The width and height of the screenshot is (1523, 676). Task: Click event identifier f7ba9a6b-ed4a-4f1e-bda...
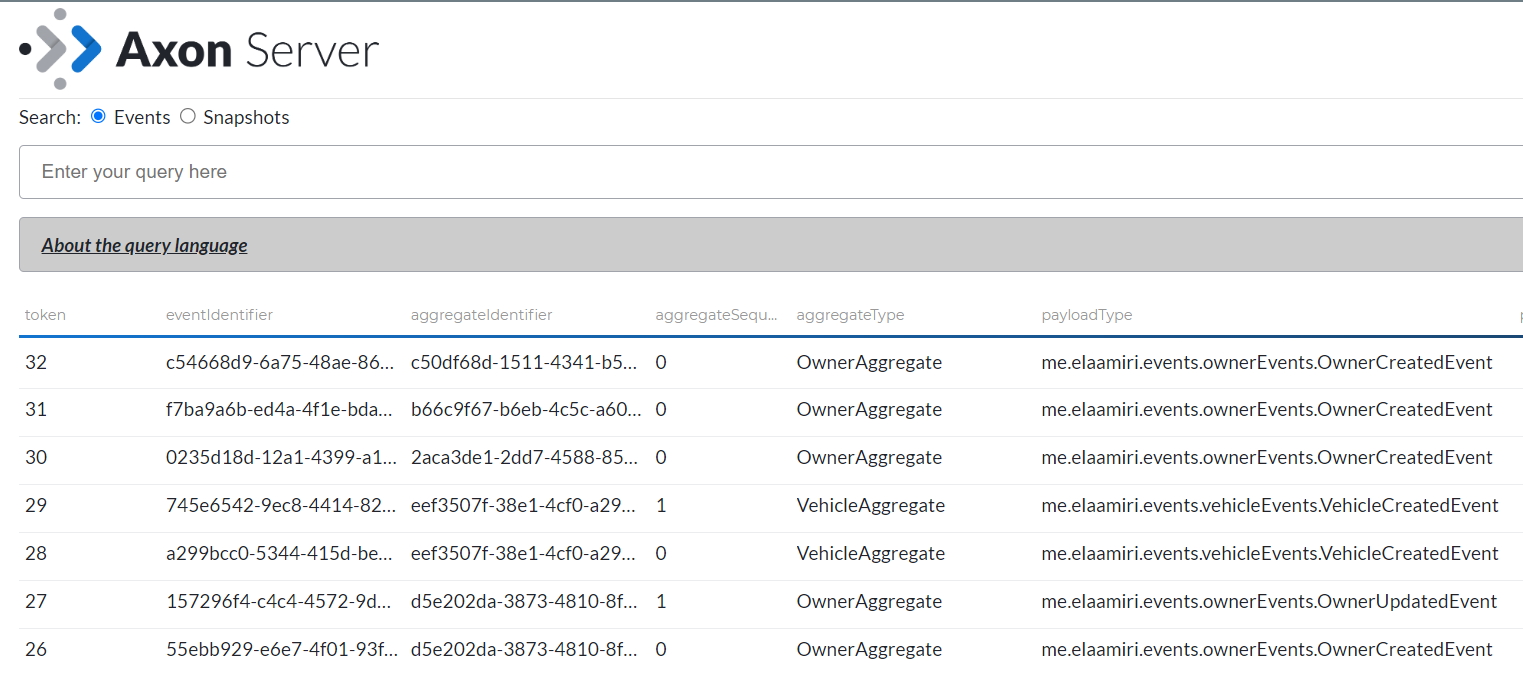[x=280, y=410]
